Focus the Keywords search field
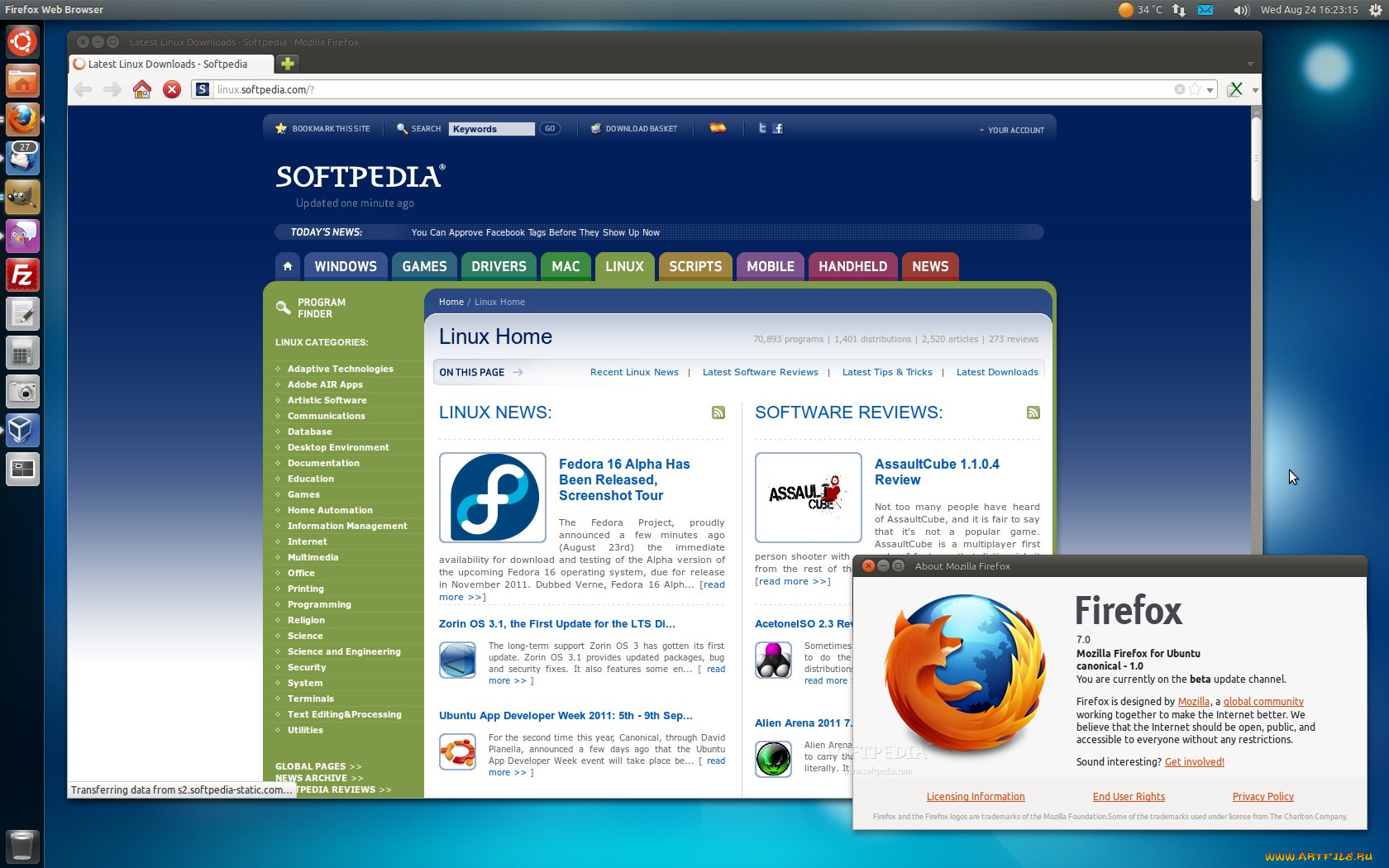Image resolution: width=1389 pixels, height=868 pixels. tap(492, 129)
